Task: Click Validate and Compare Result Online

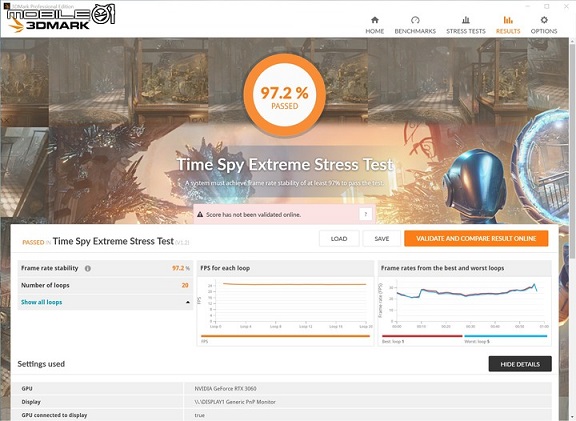Action: pyautogui.click(x=476, y=239)
